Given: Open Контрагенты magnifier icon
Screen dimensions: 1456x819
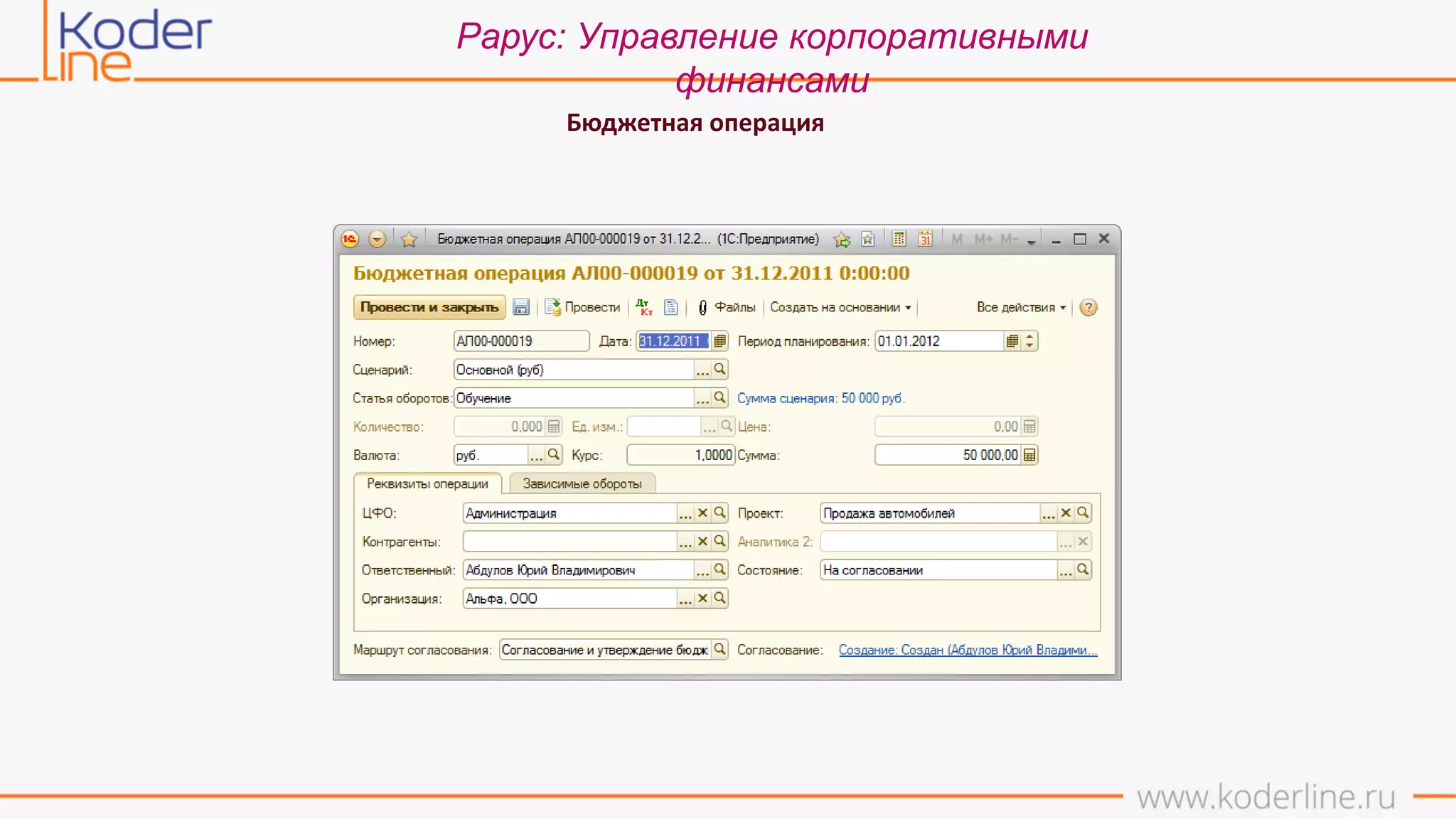Looking at the screenshot, I should pyautogui.click(x=719, y=542).
